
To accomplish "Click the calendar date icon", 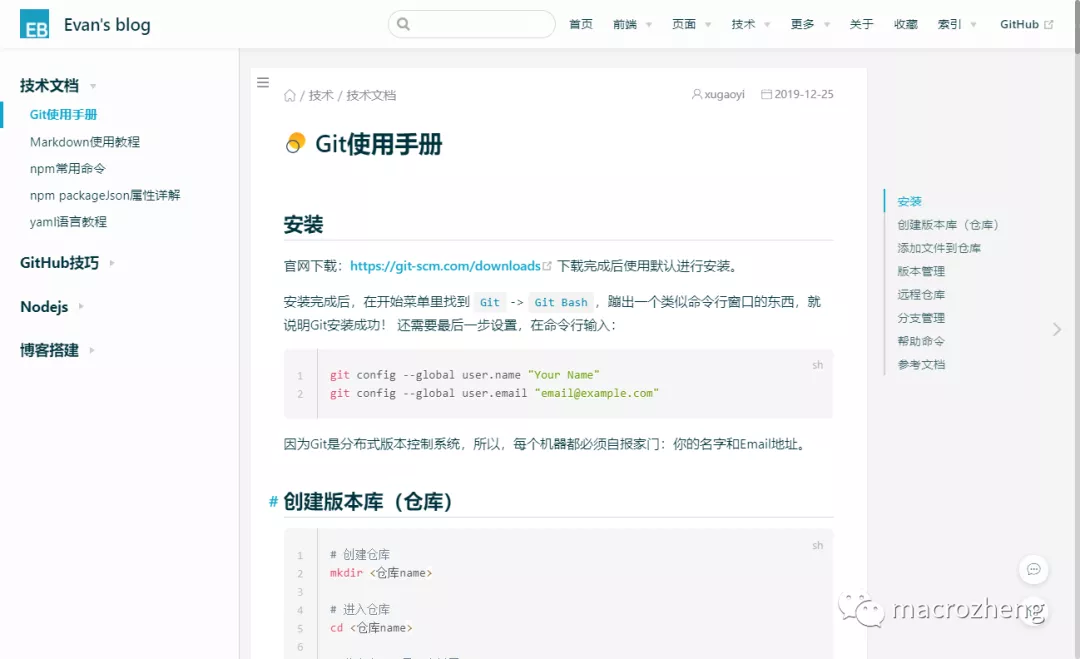I will 767,94.
